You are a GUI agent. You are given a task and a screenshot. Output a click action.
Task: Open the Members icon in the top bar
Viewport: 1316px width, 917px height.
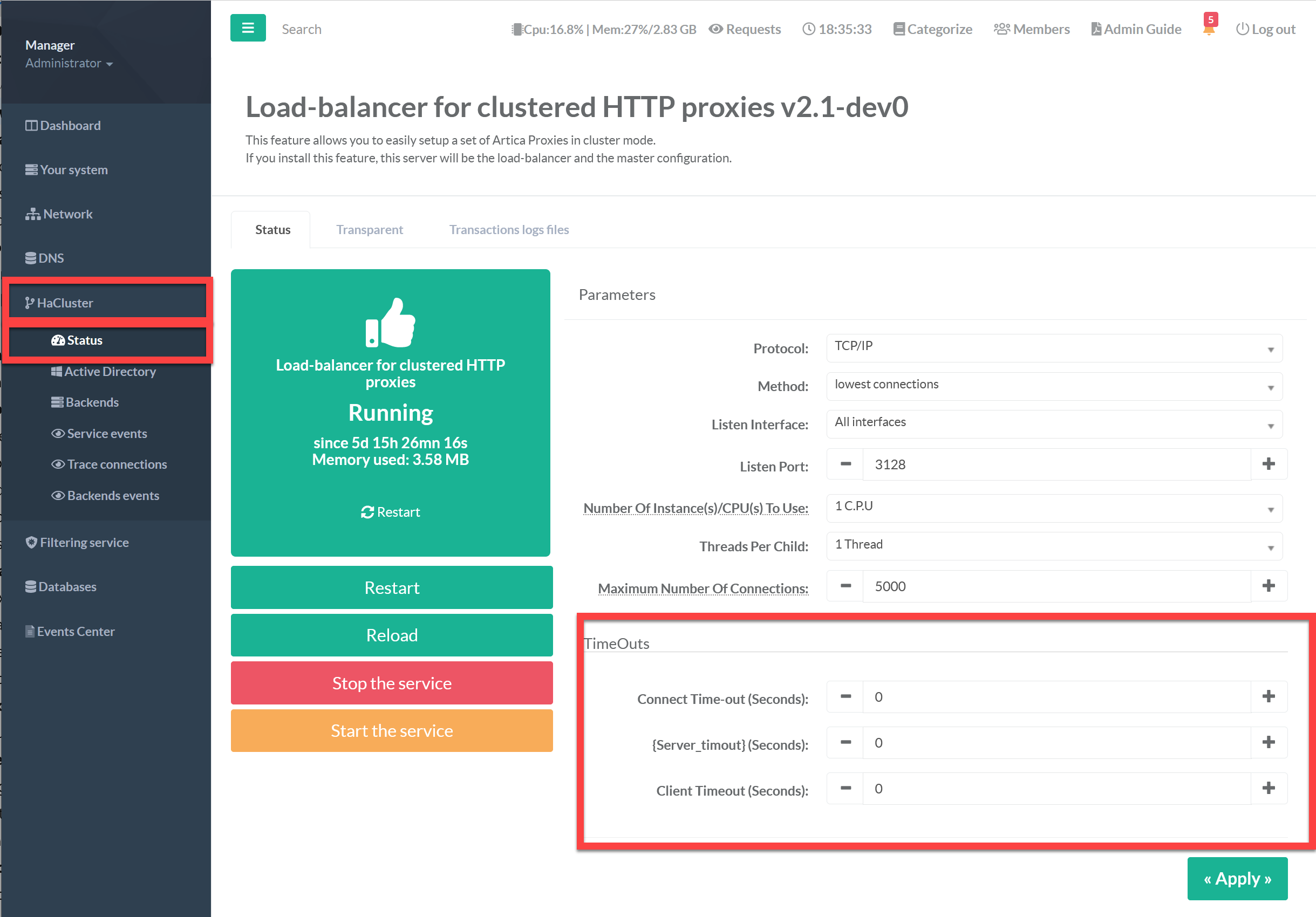(x=1001, y=29)
